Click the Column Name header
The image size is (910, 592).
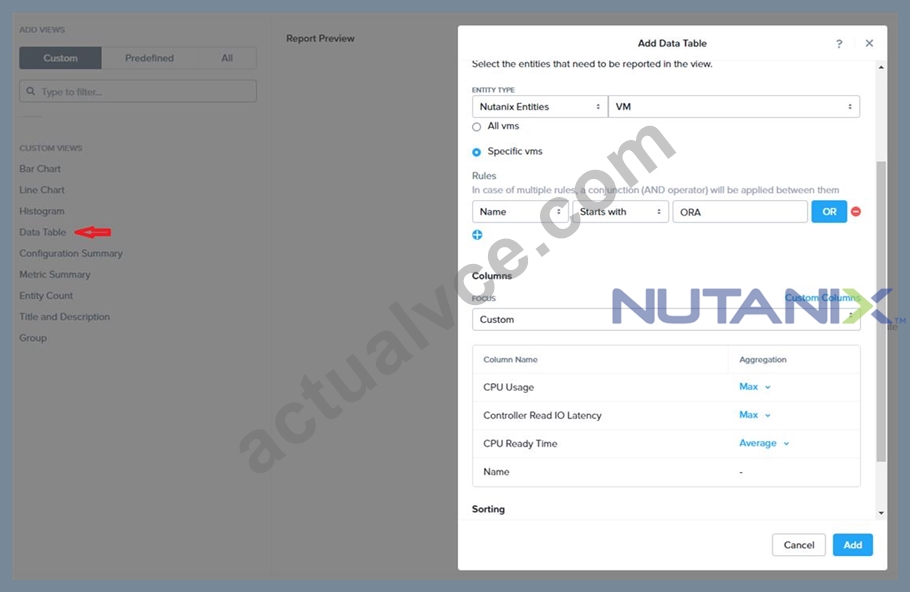[510, 360]
